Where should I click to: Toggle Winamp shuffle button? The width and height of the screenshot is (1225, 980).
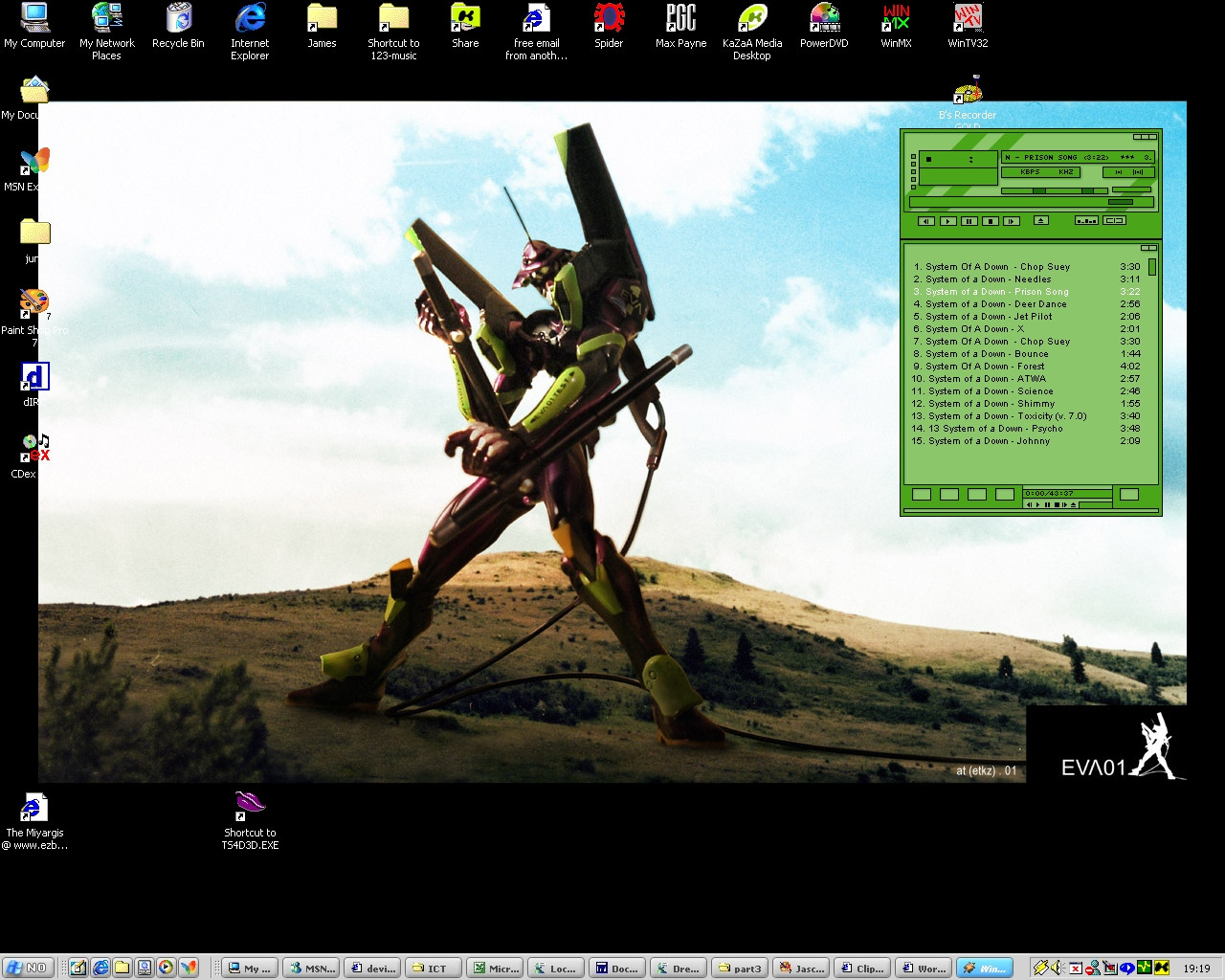1086,221
